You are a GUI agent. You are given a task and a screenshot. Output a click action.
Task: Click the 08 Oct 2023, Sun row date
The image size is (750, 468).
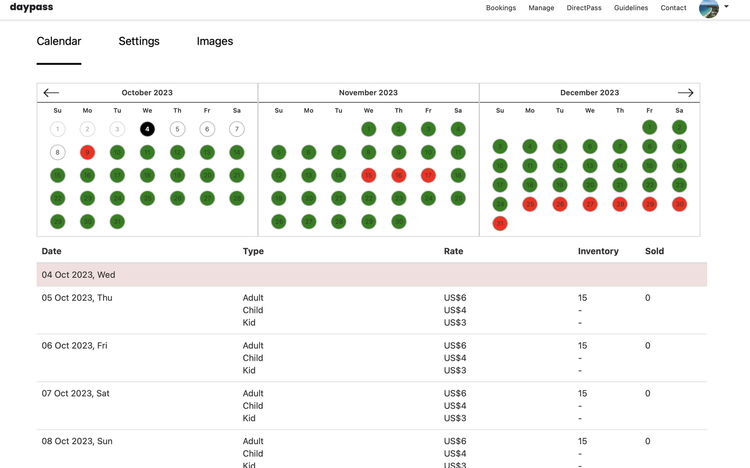coord(77,441)
